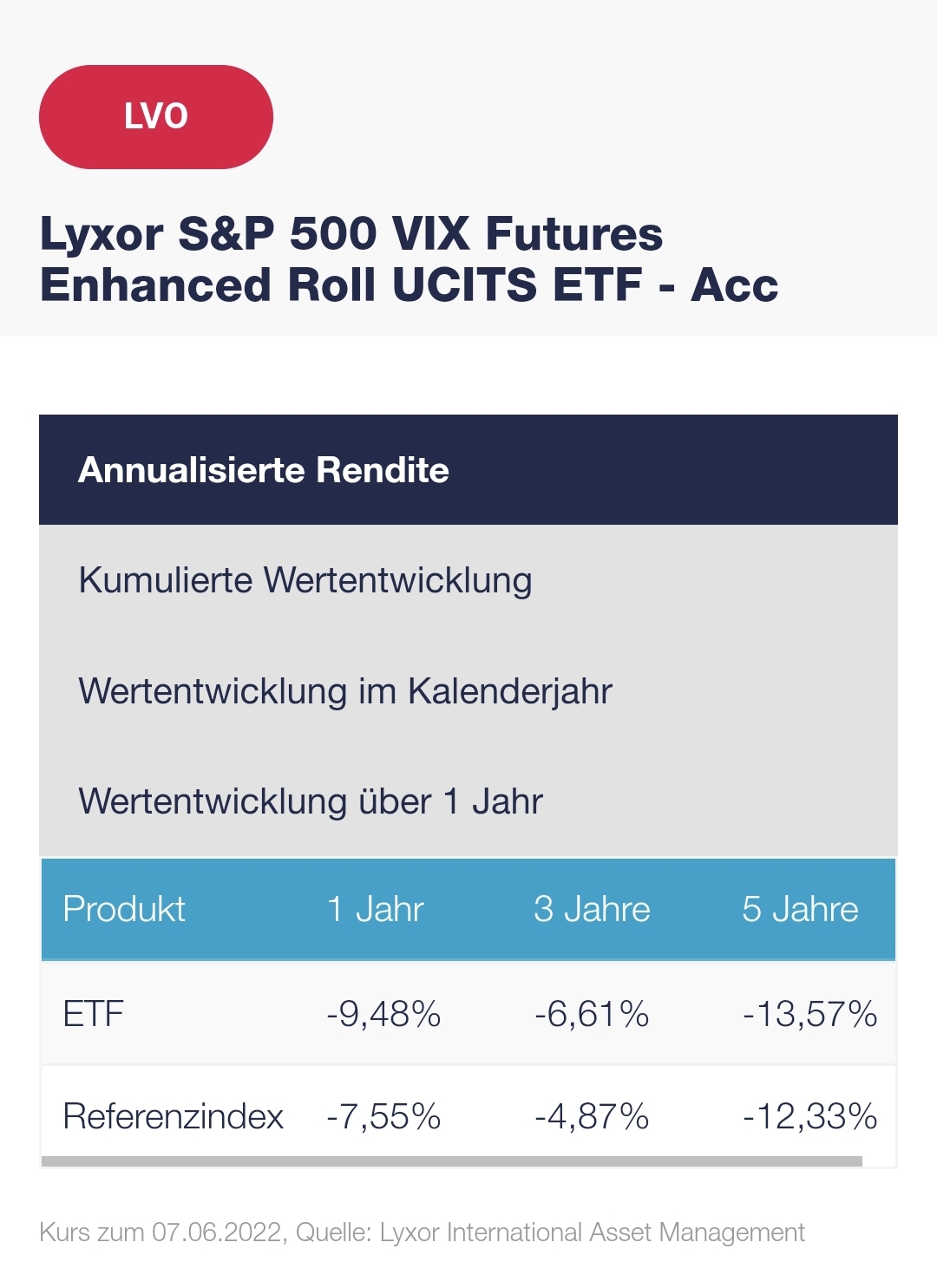Click the ETF 5-year value -13,57%

coord(809,1013)
